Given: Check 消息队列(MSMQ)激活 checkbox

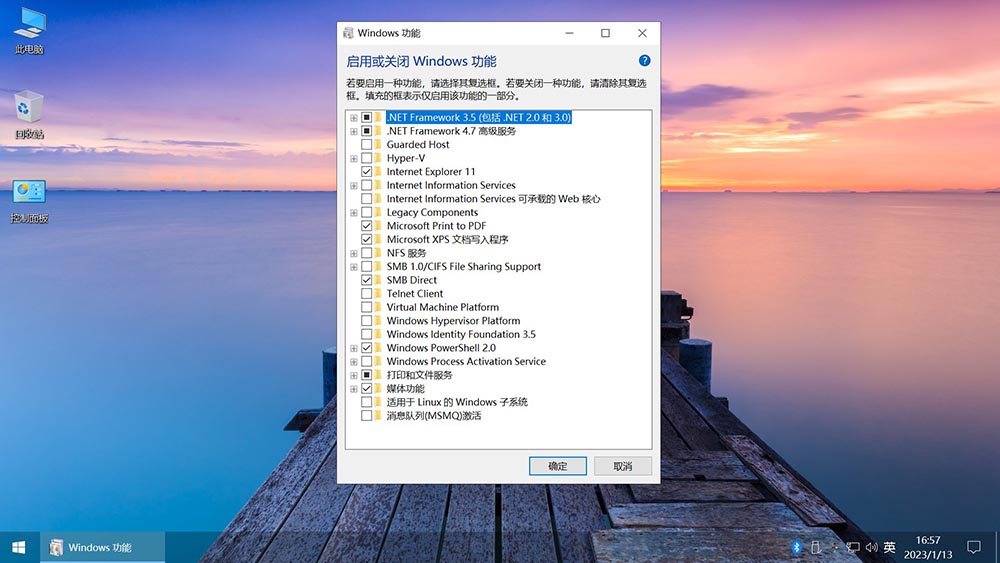Looking at the screenshot, I should 367,416.
